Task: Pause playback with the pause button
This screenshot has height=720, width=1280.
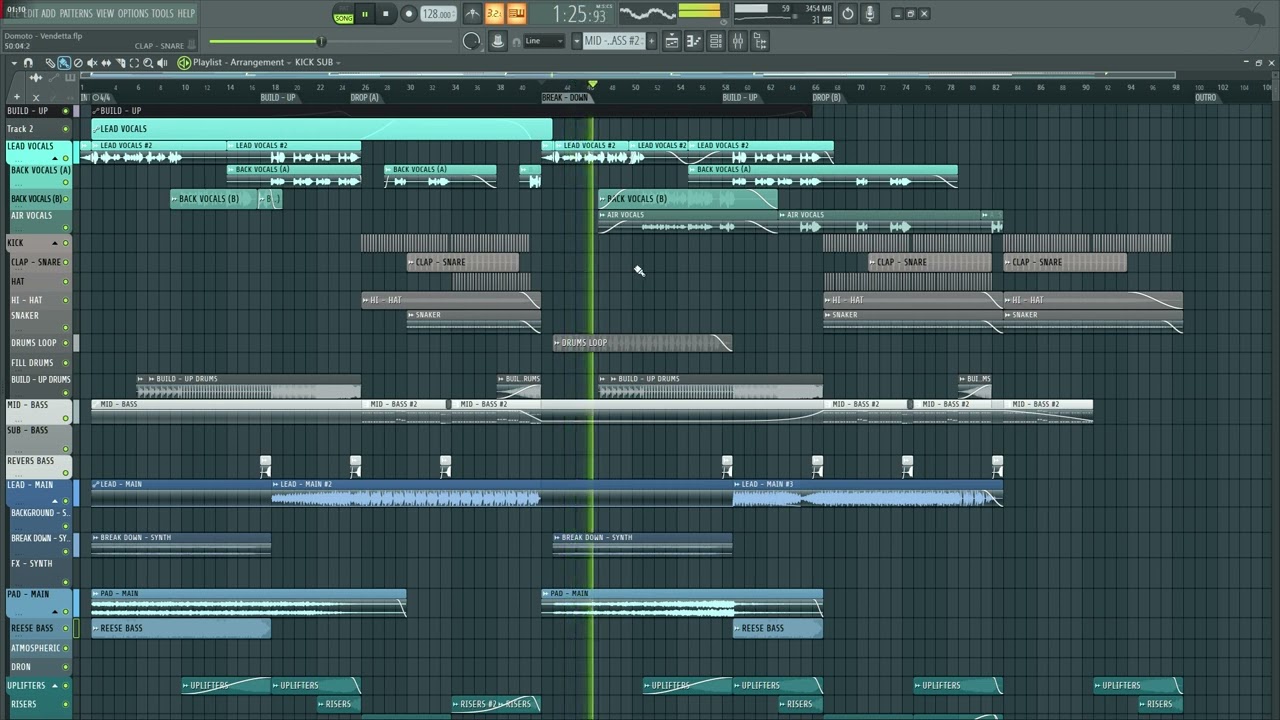Action: tap(365, 14)
